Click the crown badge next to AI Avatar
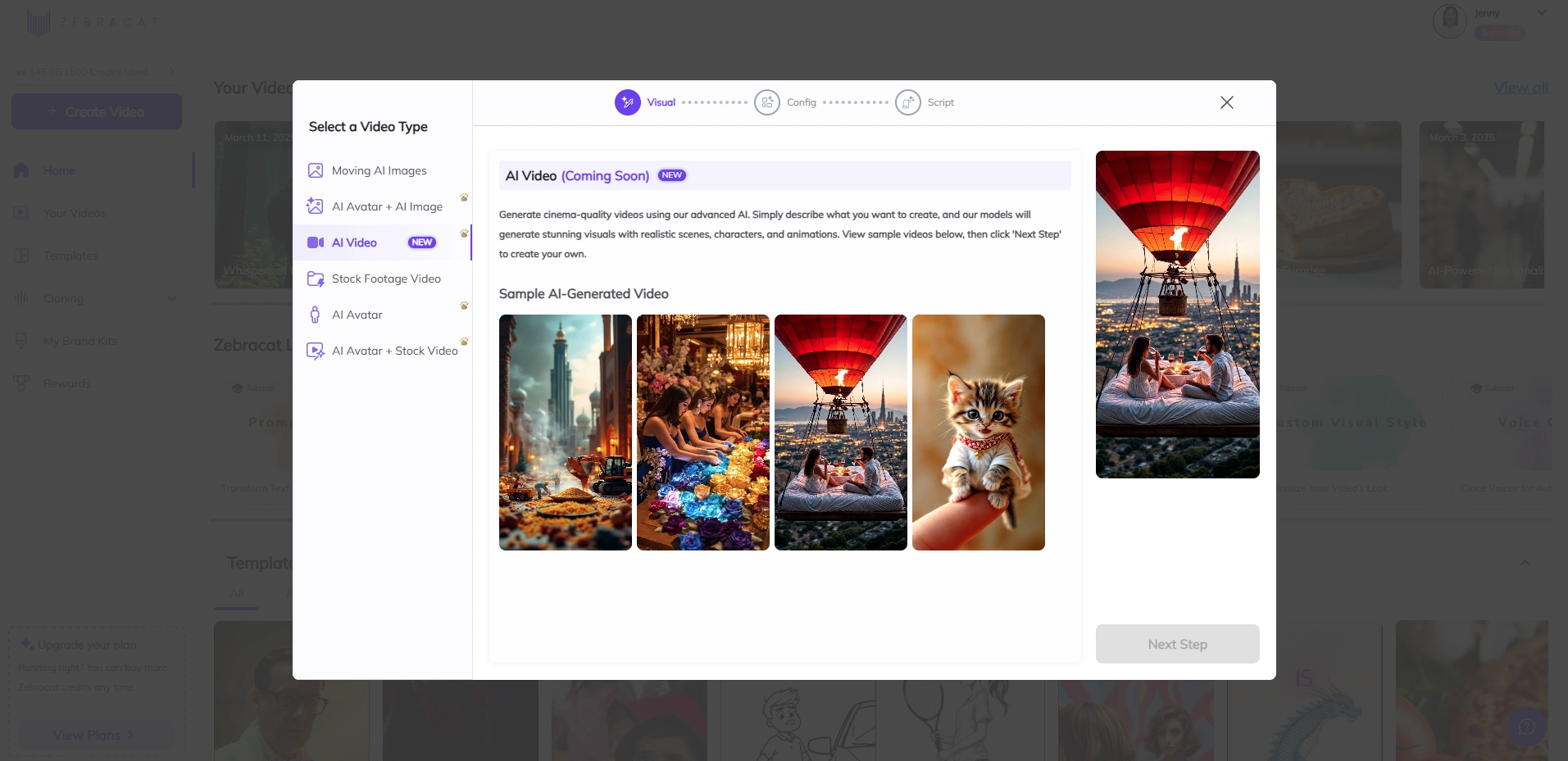The width and height of the screenshot is (1568, 761). coord(464,306)
